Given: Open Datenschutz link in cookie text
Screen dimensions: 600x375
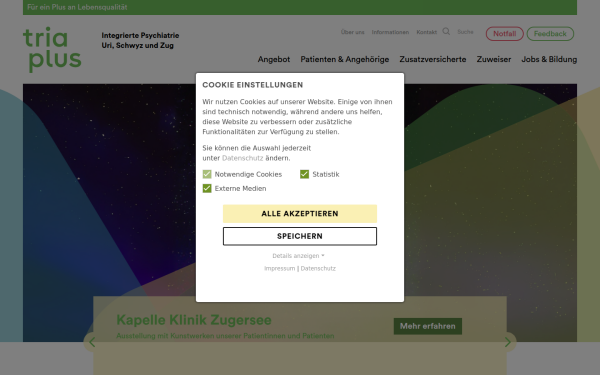Looking at the screenshot, I should (243, 158).
